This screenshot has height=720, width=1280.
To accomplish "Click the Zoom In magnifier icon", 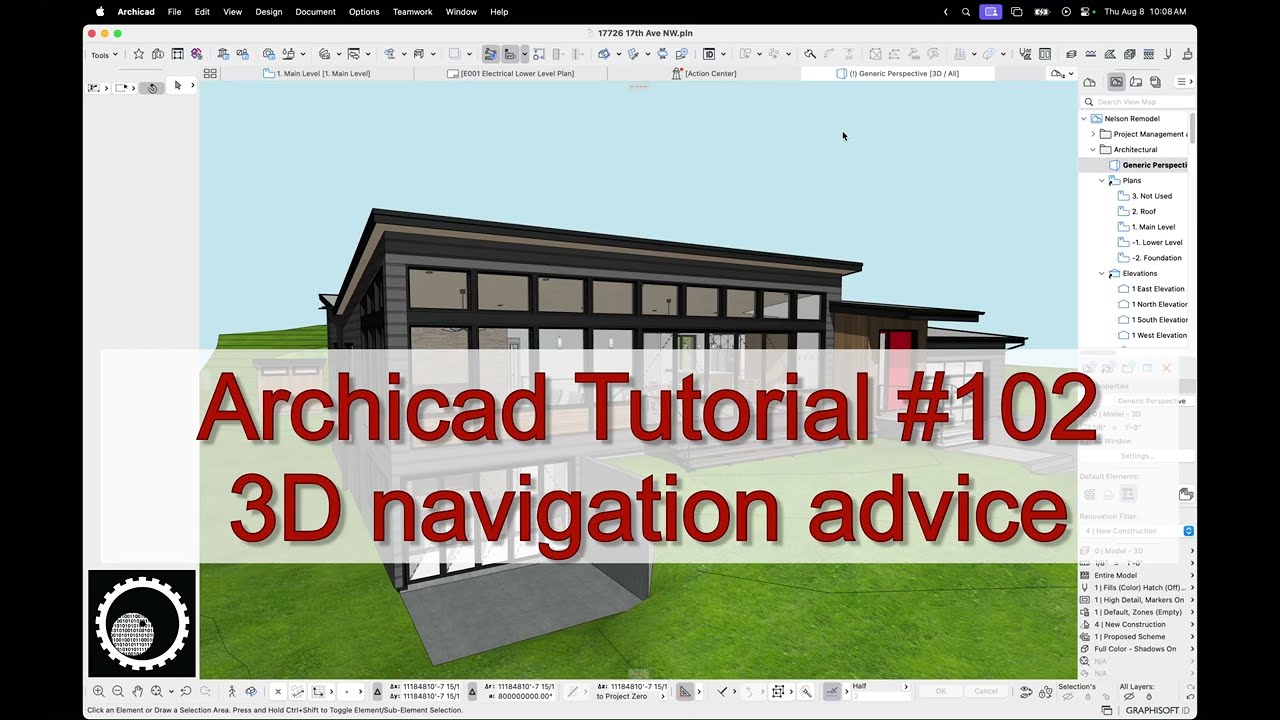I will pyautogui.click(x=98, y=691).
